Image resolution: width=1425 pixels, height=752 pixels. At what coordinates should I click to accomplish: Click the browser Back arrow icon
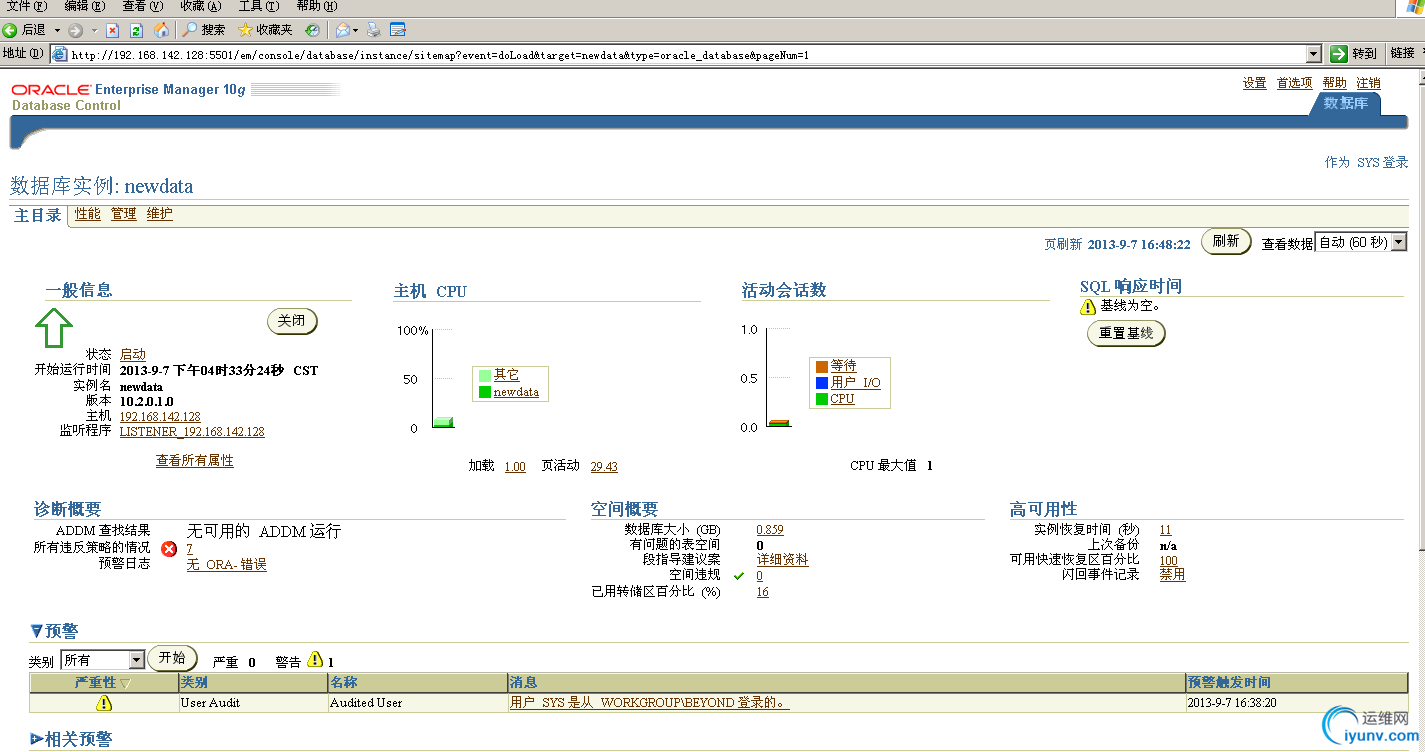coord(10,30)
